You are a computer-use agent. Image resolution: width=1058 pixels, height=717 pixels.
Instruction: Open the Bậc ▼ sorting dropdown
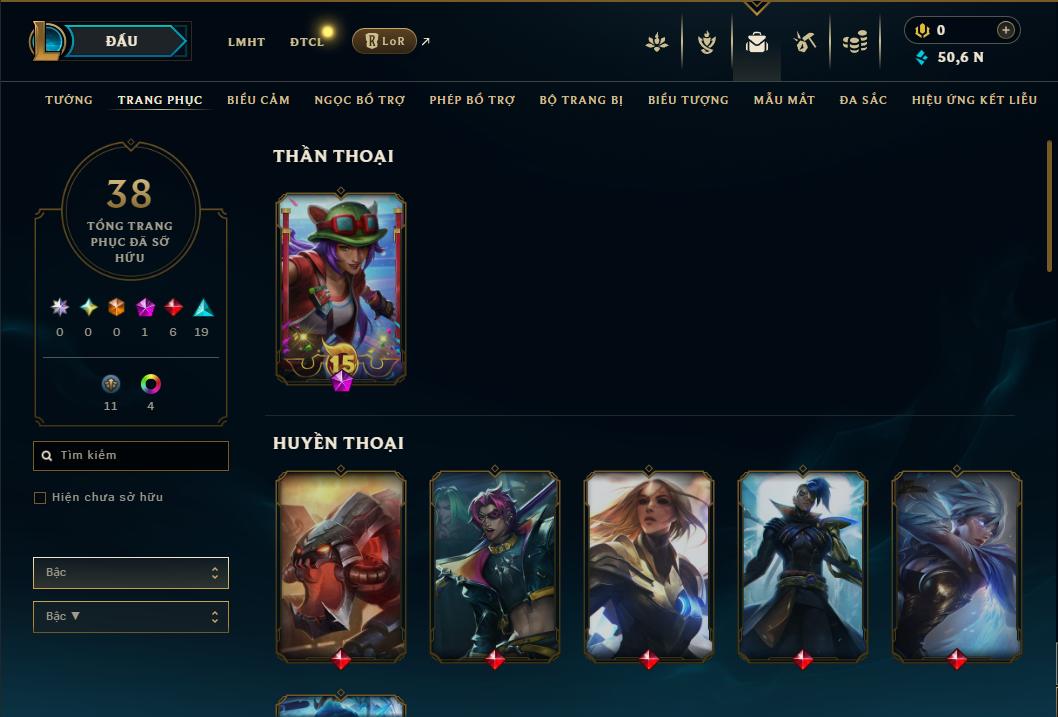[x=131, y=616]
